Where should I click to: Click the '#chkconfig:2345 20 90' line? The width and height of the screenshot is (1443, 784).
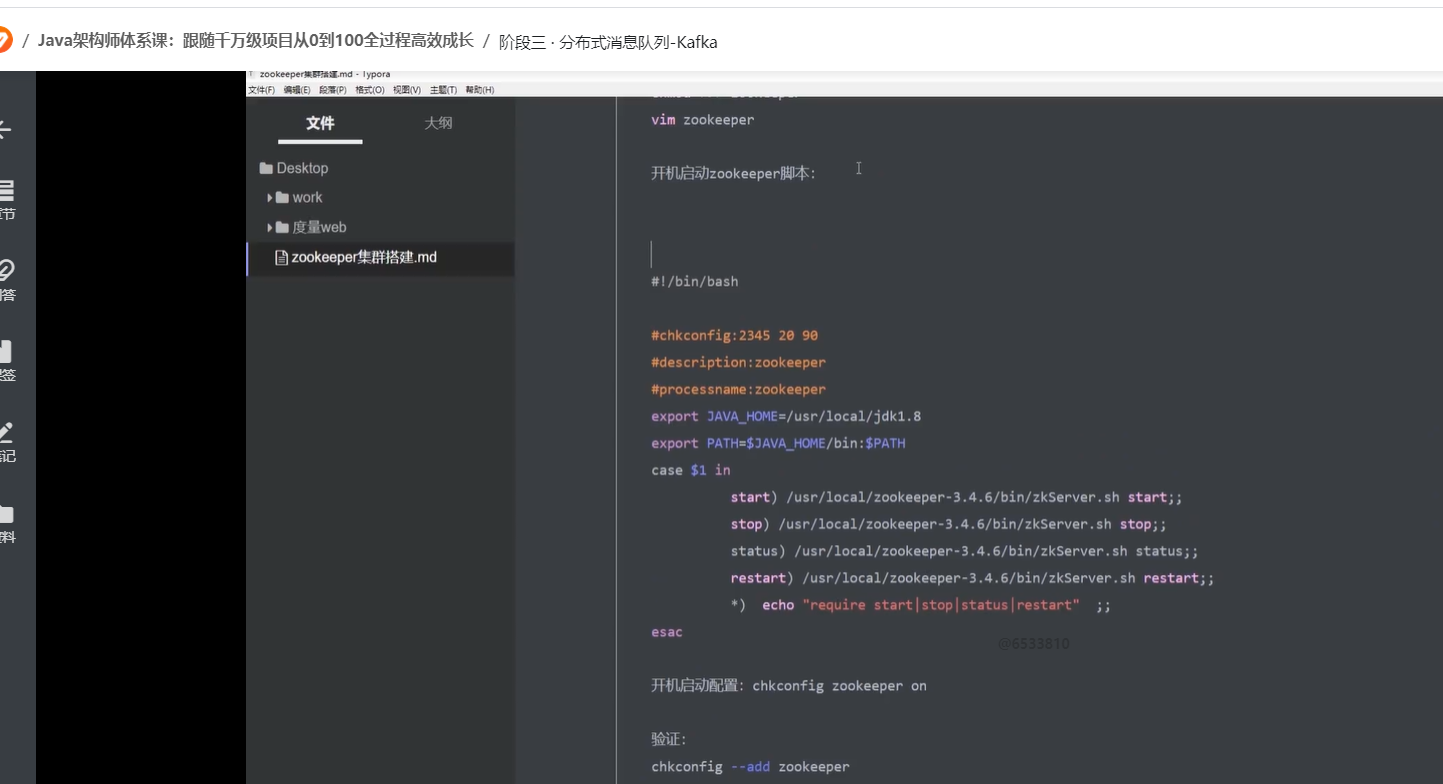tap(734, 336)
